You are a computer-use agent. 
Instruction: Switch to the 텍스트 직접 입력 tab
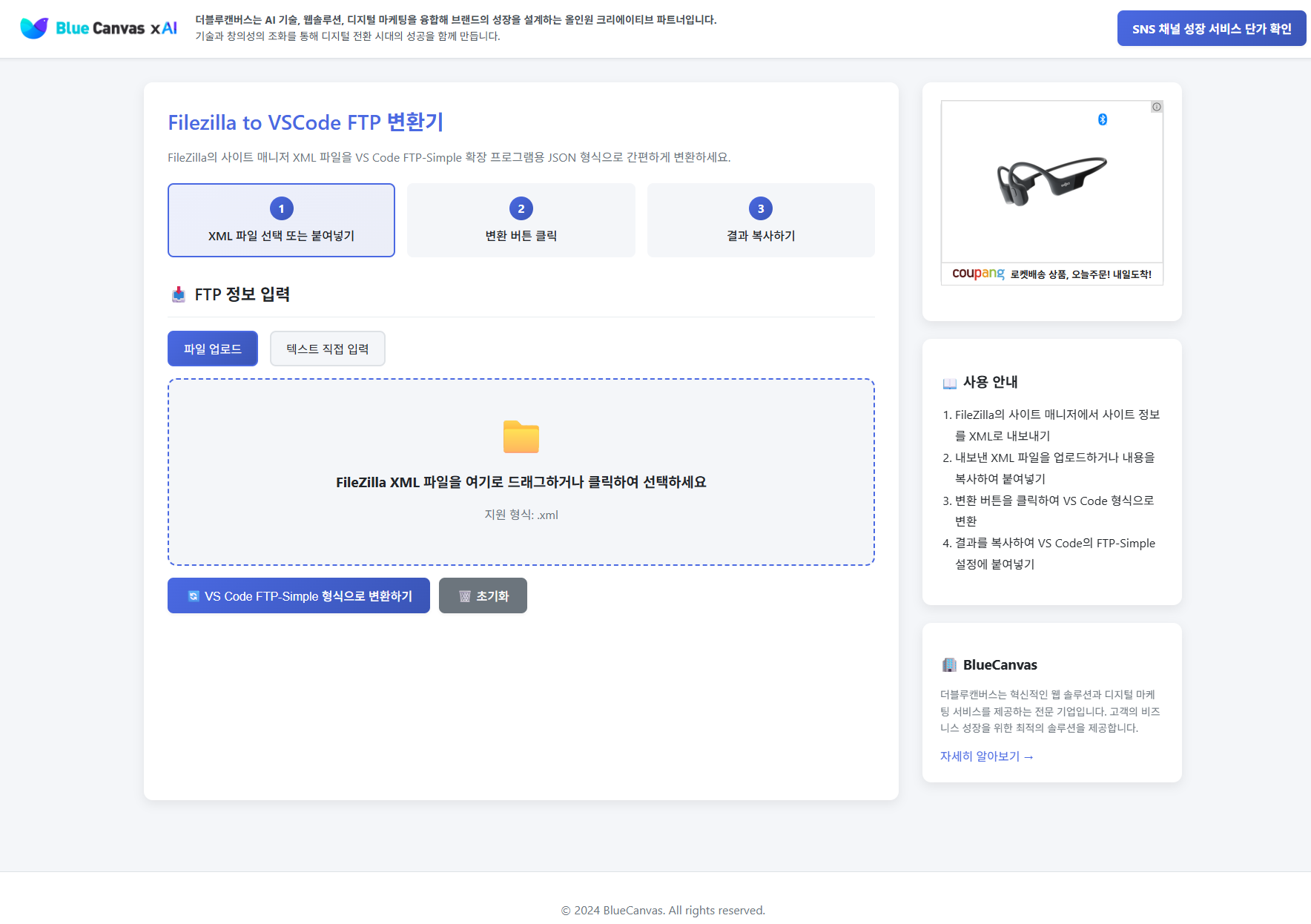click(327, 349)
